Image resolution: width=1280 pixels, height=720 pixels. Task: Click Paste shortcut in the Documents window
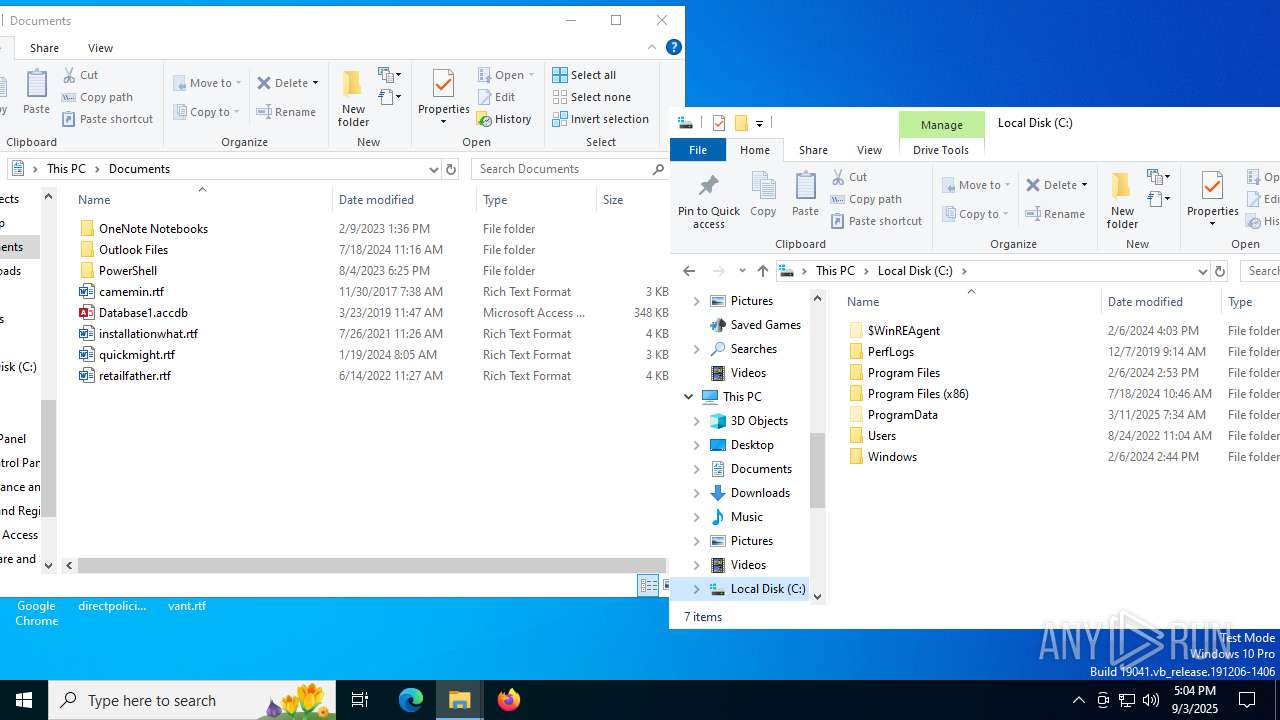point(107,119)
